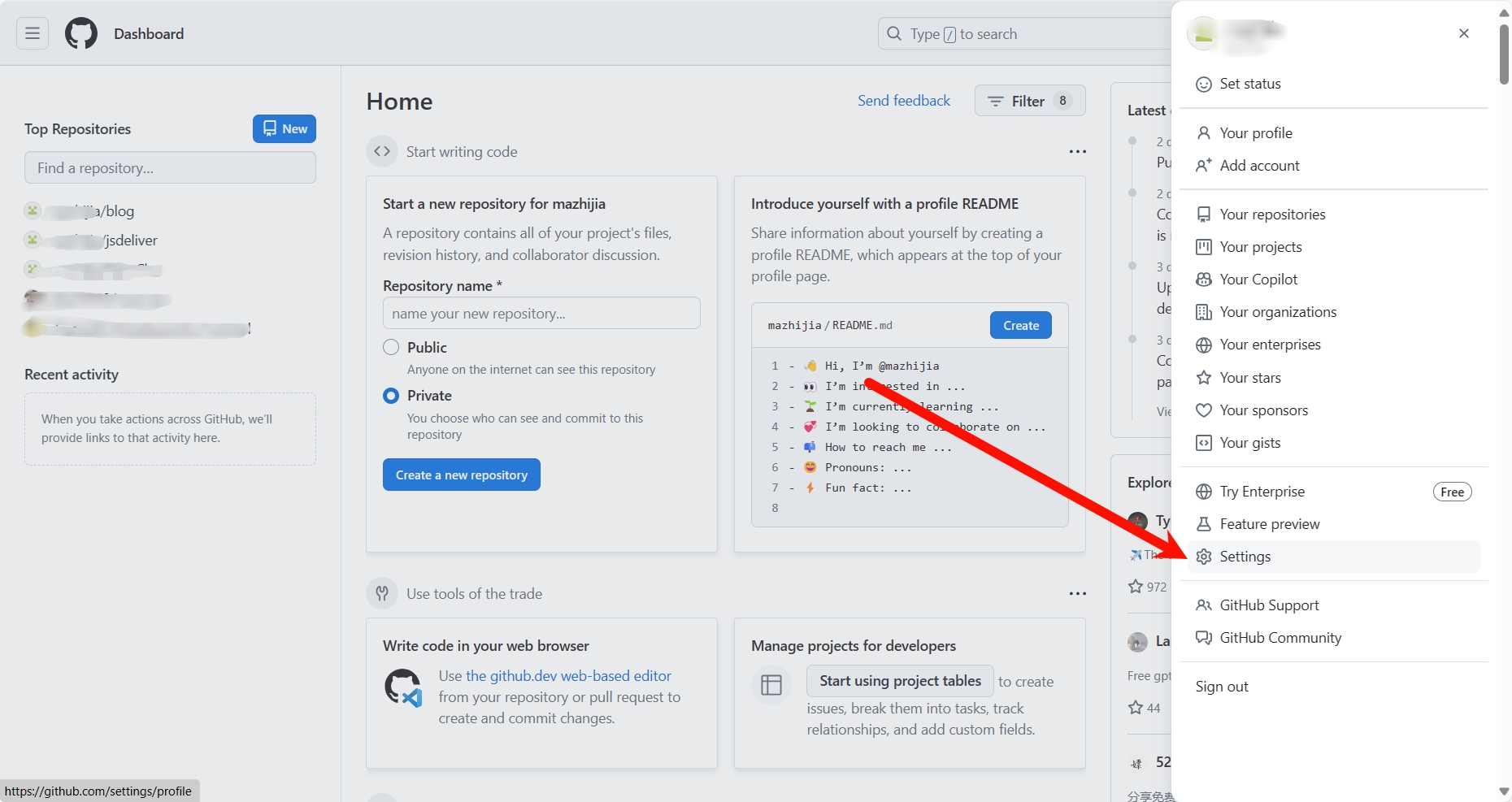Click the people icon for GitHub Support
1512x802 pixels.
(1204, 605)
